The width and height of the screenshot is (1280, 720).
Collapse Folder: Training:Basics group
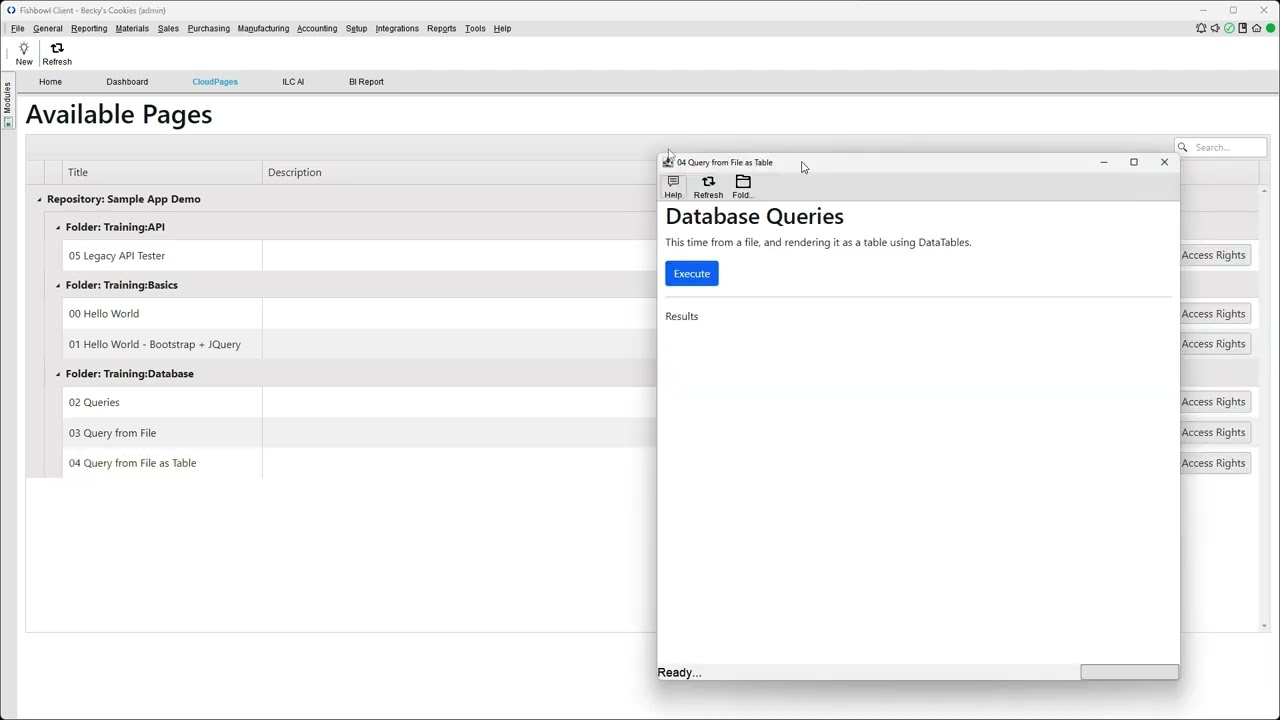tap(58, 285)
